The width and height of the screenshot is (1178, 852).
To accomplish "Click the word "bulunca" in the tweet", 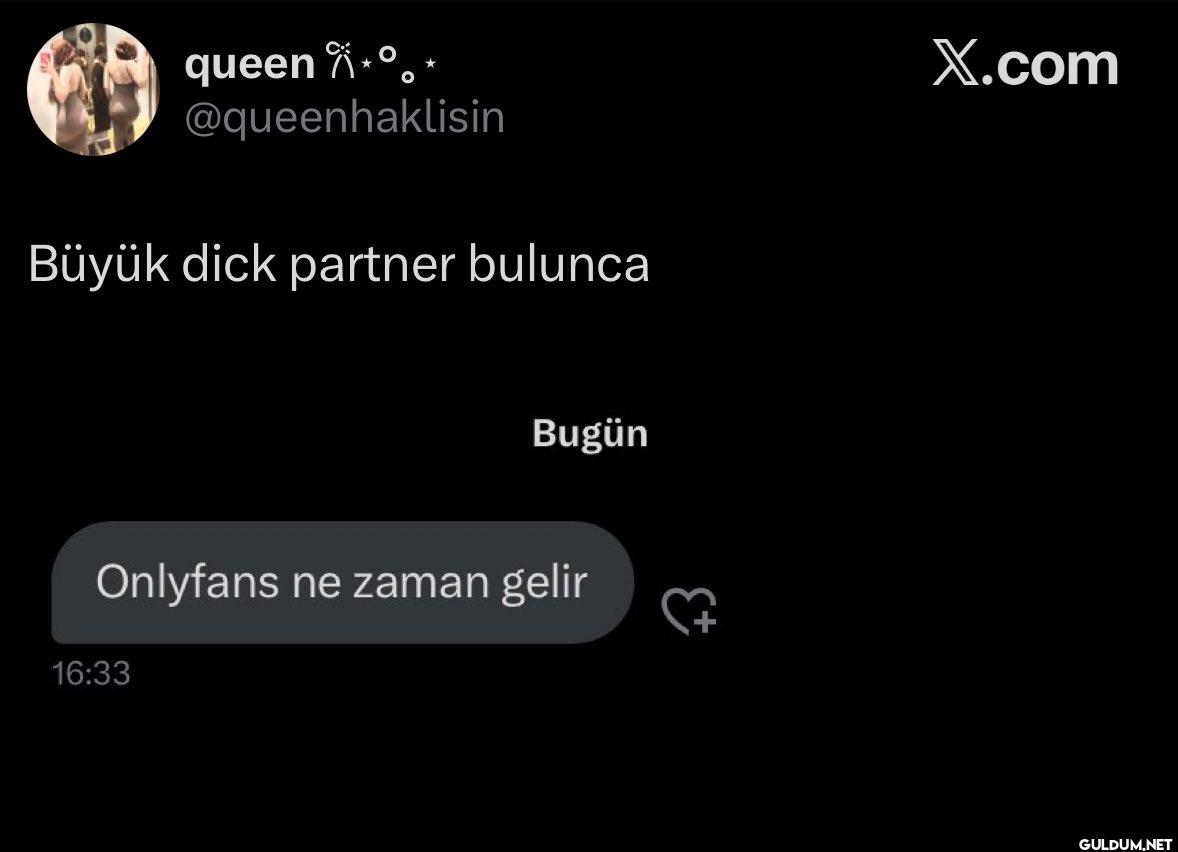I will 559,264.
